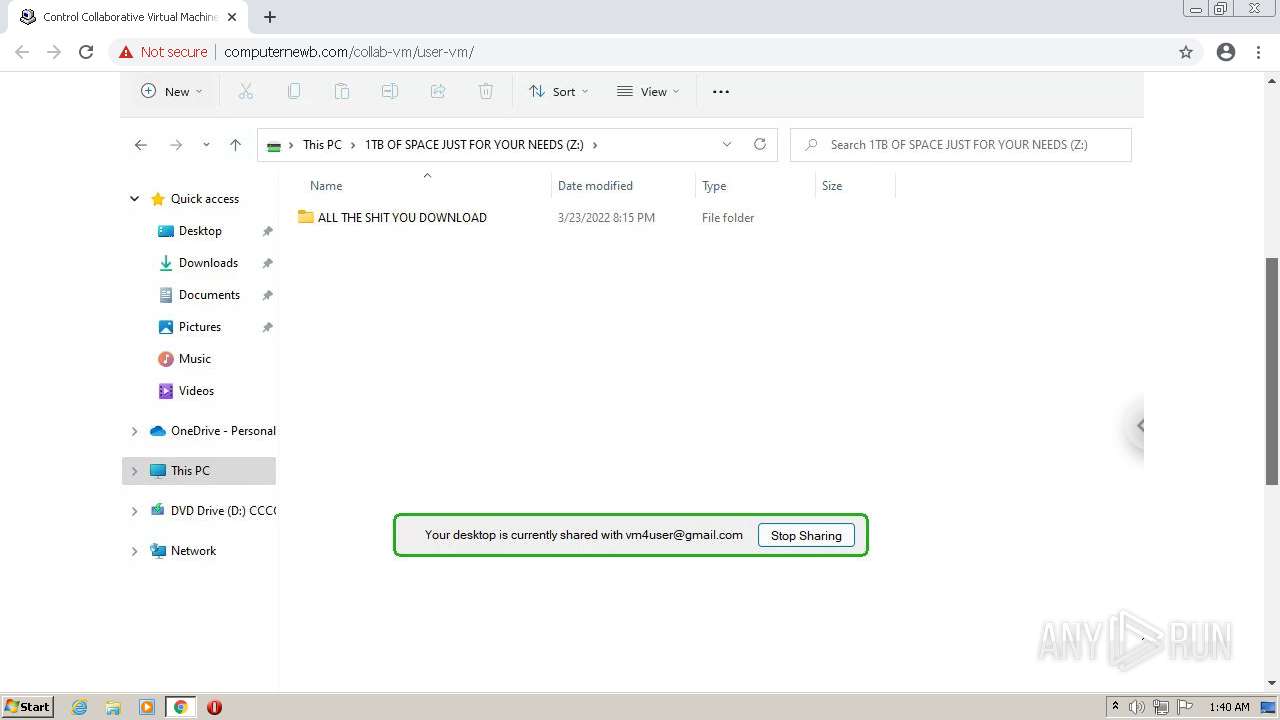Click the Copy icon in toolbar
This screenshot has height=720, width=1280.
pos(294,91)
